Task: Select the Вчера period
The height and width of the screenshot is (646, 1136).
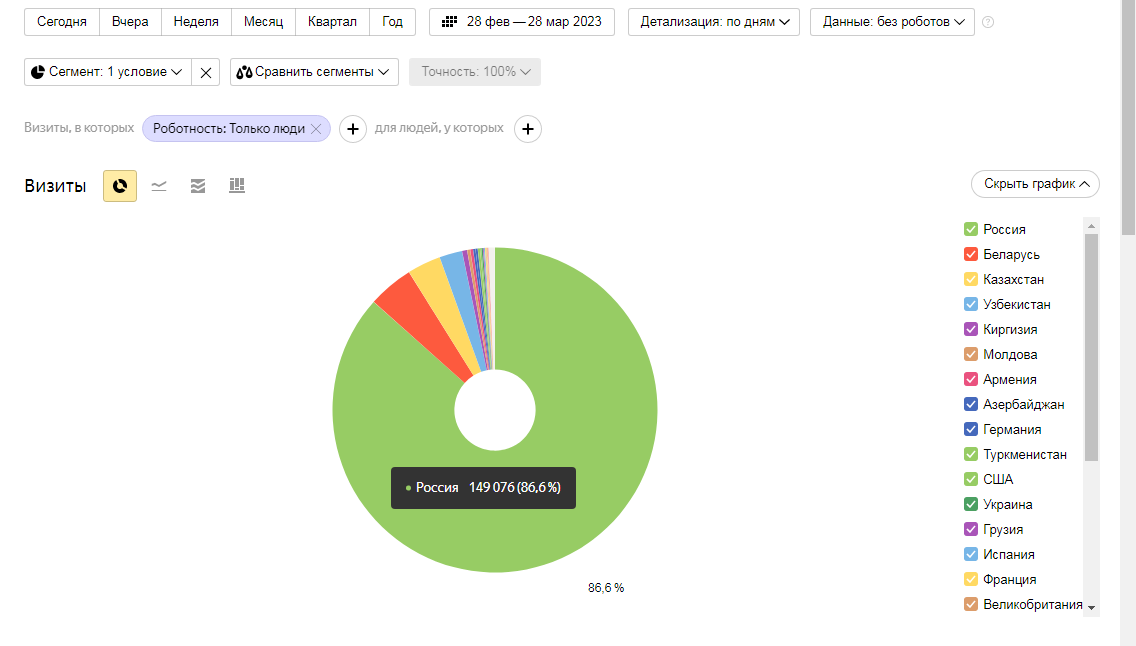Action: (130, 22)
